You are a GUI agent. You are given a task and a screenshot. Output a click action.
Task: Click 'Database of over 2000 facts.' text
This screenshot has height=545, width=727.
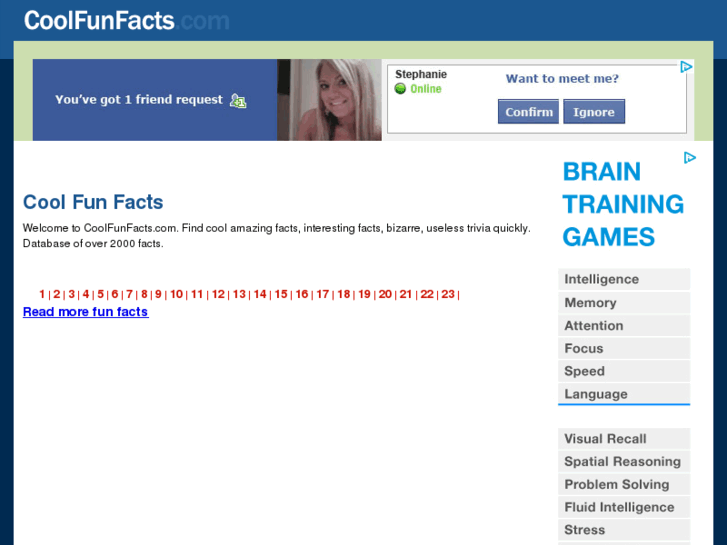click(93, 244)
